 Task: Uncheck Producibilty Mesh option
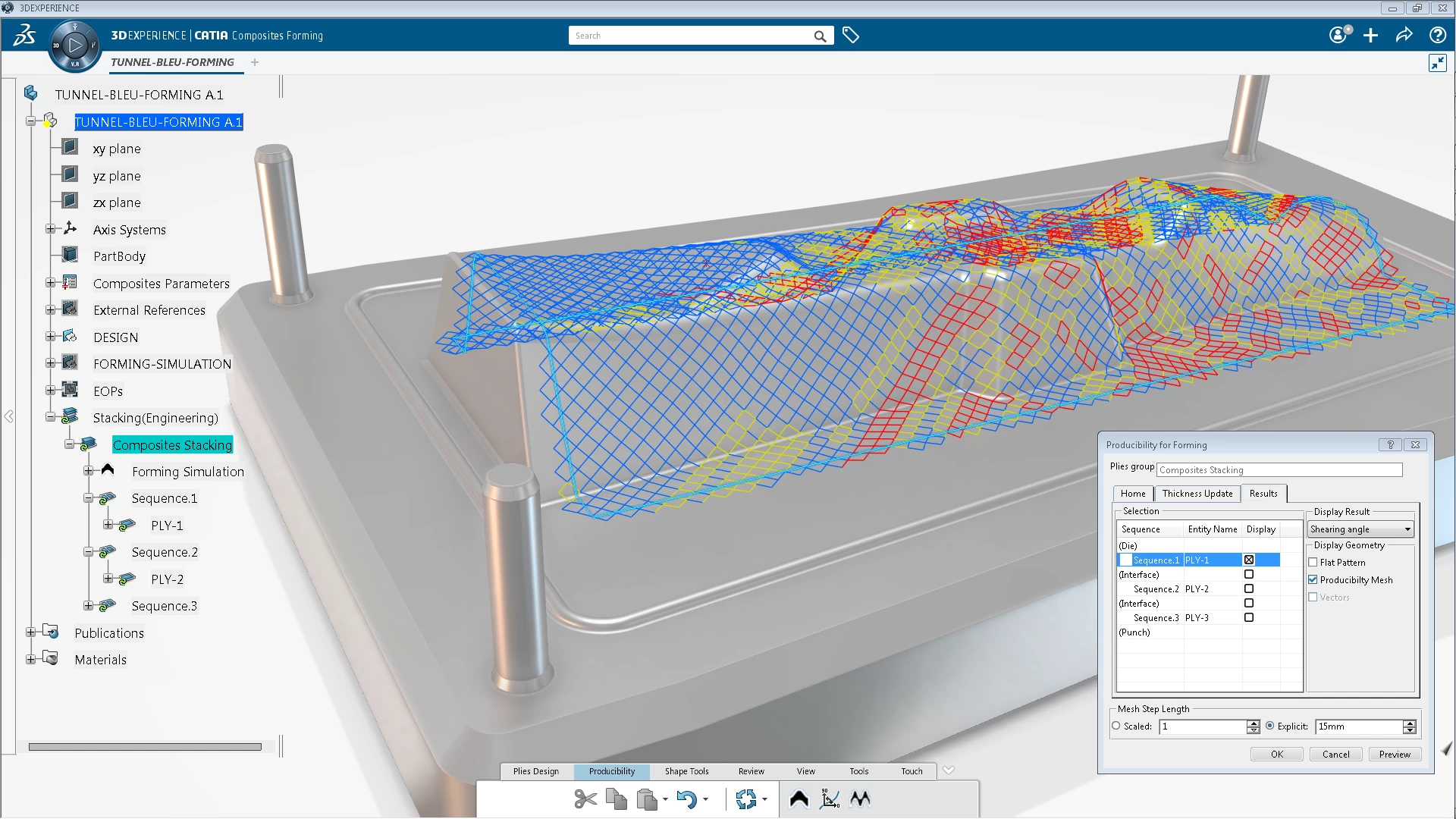click(1314, 579)
